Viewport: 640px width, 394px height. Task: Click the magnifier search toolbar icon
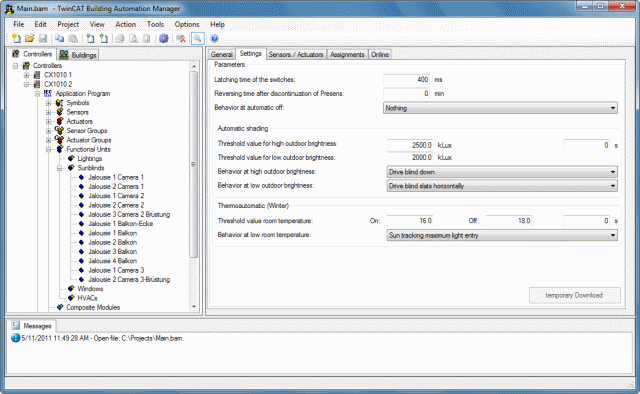pyautogui.click(x=198, y=38)
